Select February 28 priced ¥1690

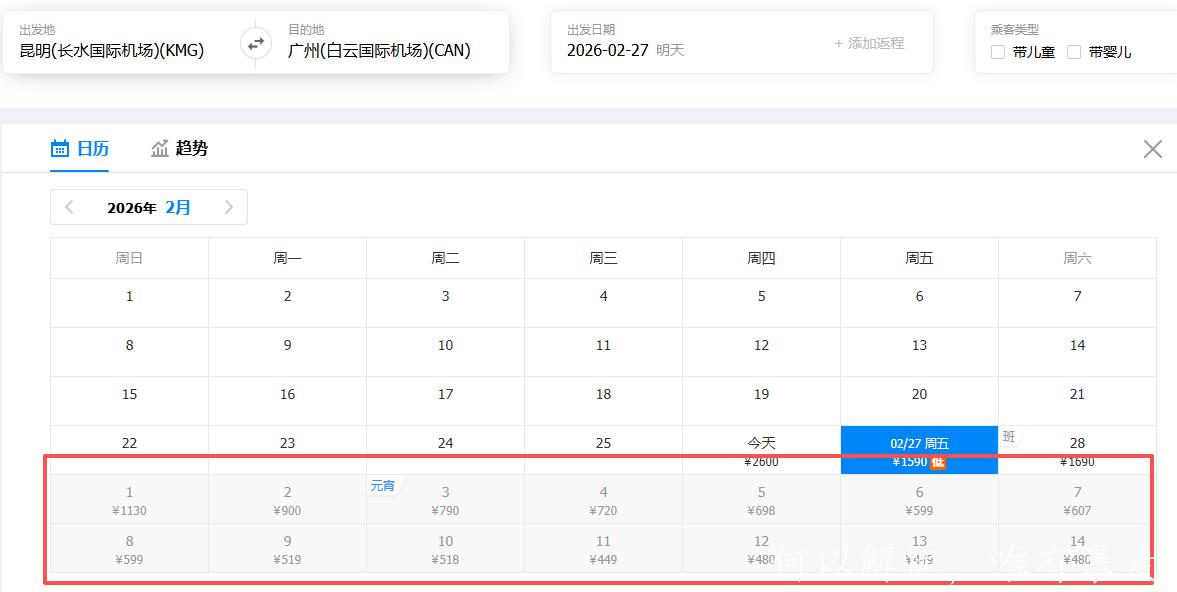tap(1077, 450)
